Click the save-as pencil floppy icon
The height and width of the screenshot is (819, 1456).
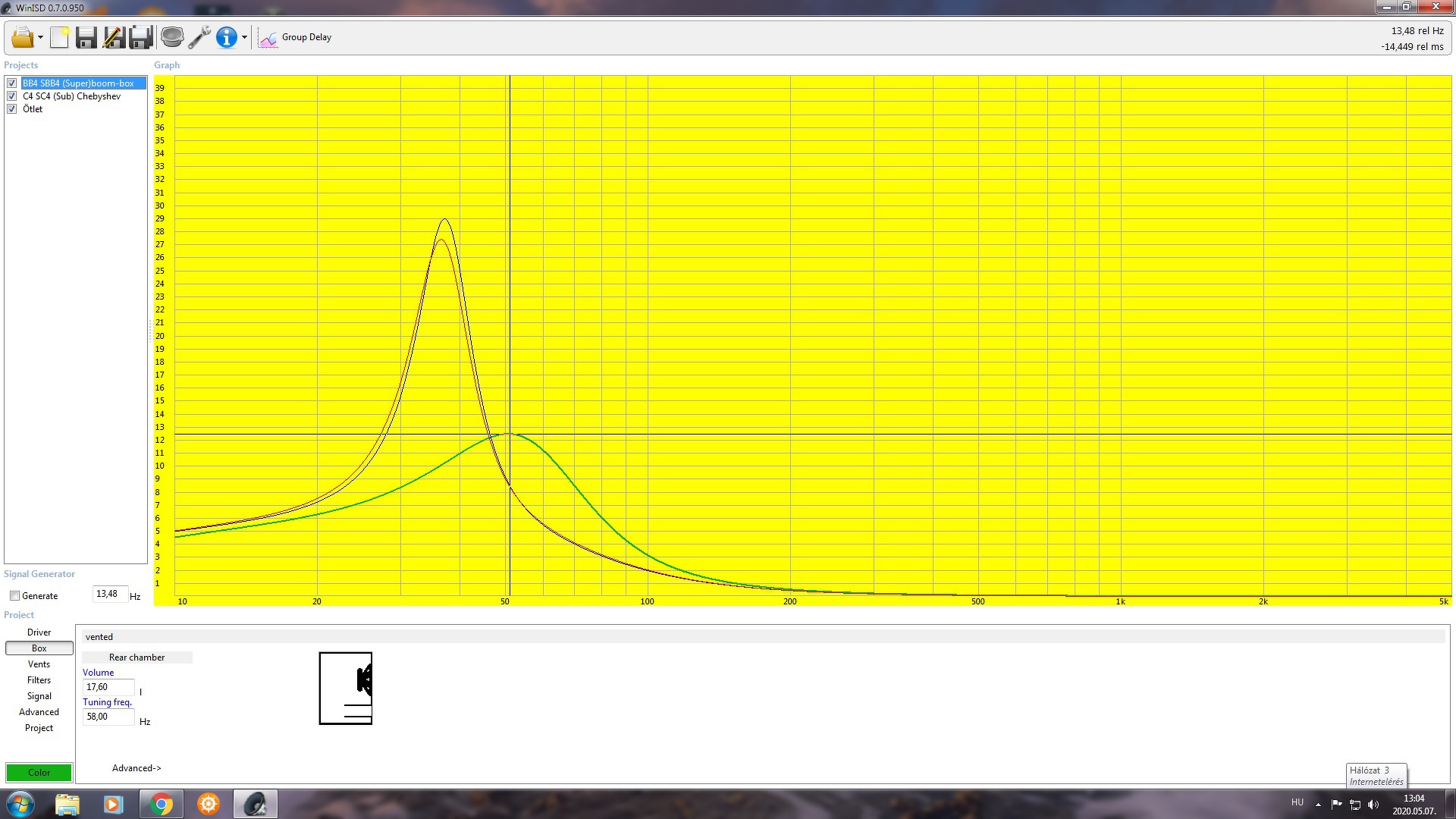point(114,37)
